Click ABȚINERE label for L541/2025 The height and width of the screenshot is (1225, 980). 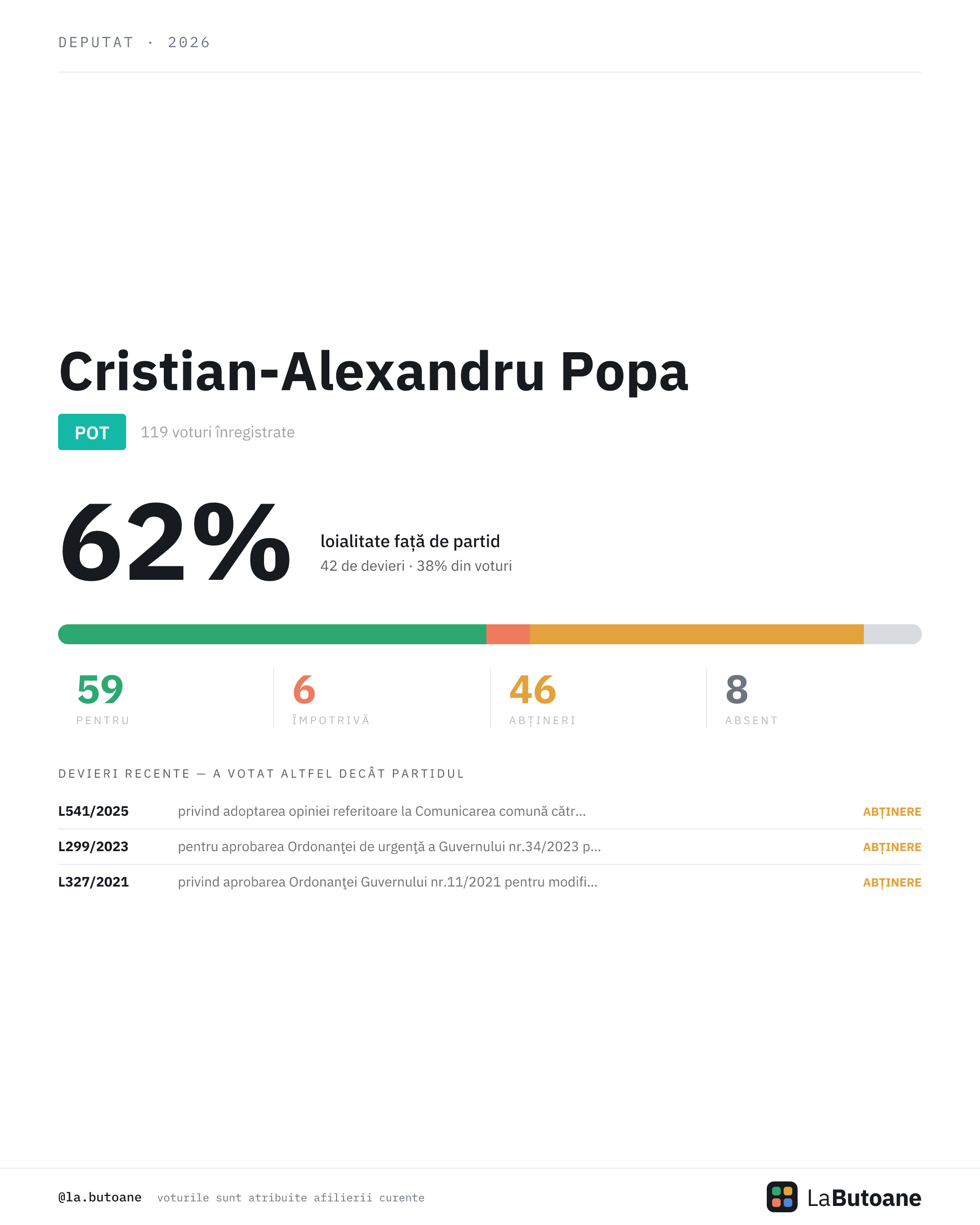[892, 812]
